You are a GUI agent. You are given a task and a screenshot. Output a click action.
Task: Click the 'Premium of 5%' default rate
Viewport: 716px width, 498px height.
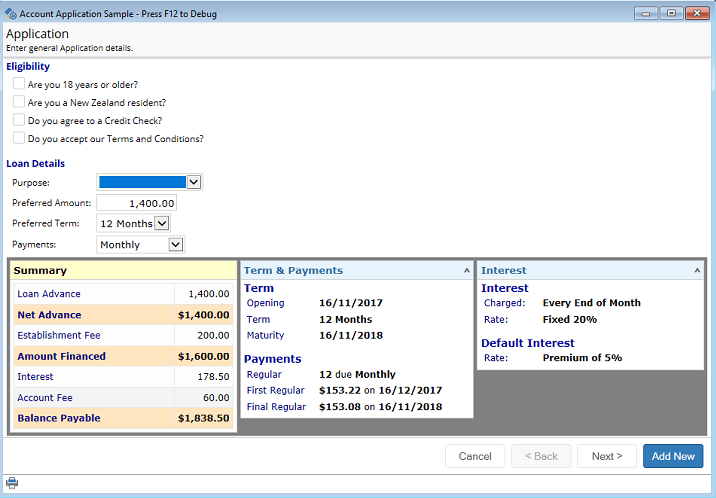pyautogui.click(x=582, y=358)
